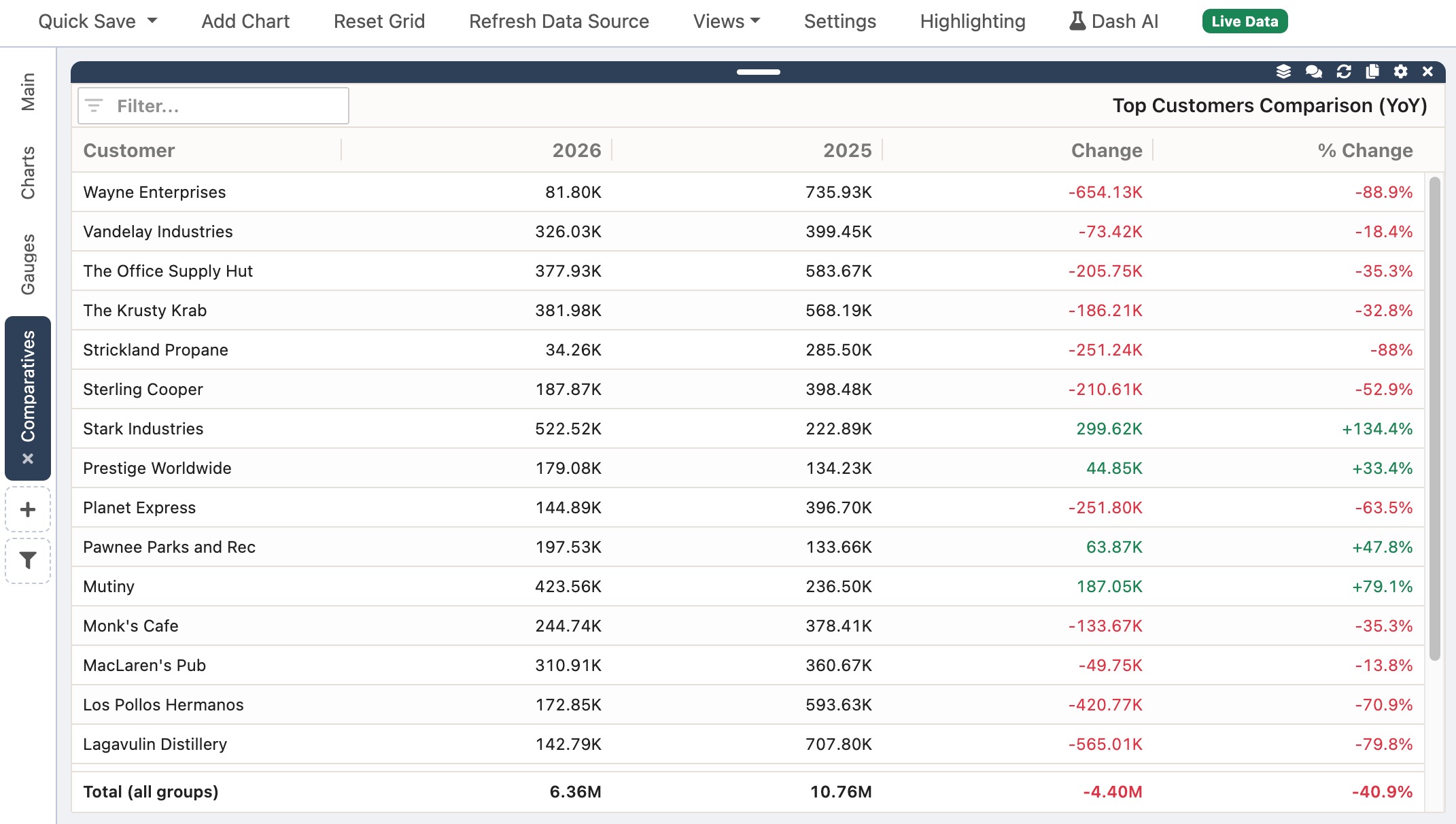The width and height of the screenshot is (1456, 824).
Task: Click the filter lines icon in search box
Action: [94, 105]
